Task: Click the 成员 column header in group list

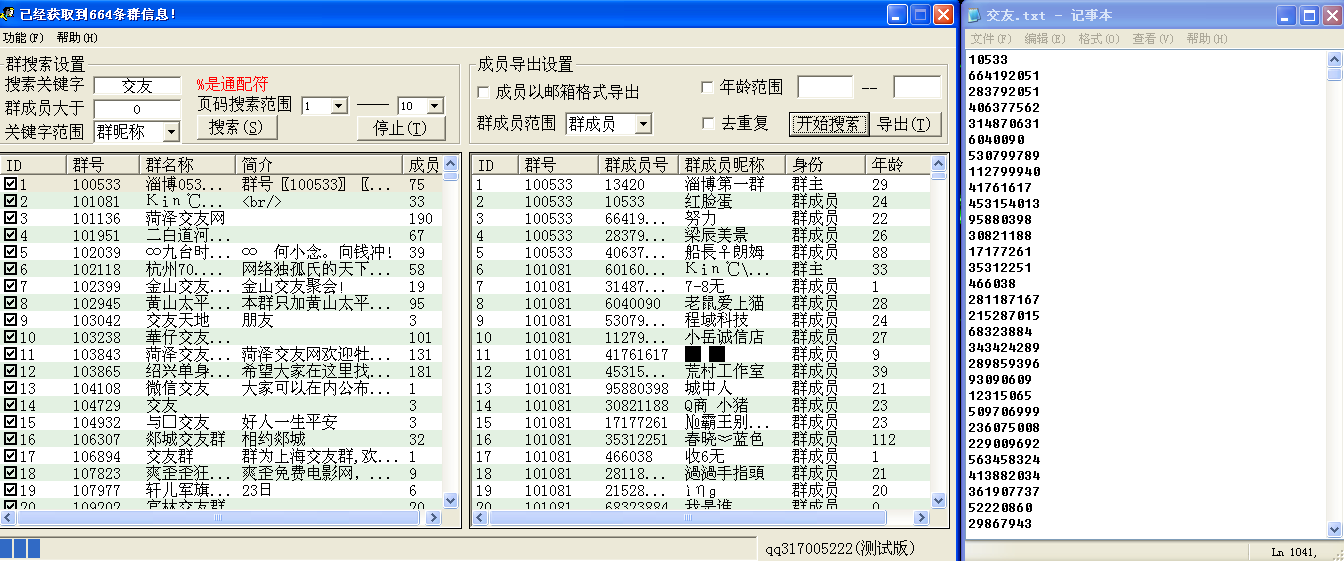Action: point(422,165)
